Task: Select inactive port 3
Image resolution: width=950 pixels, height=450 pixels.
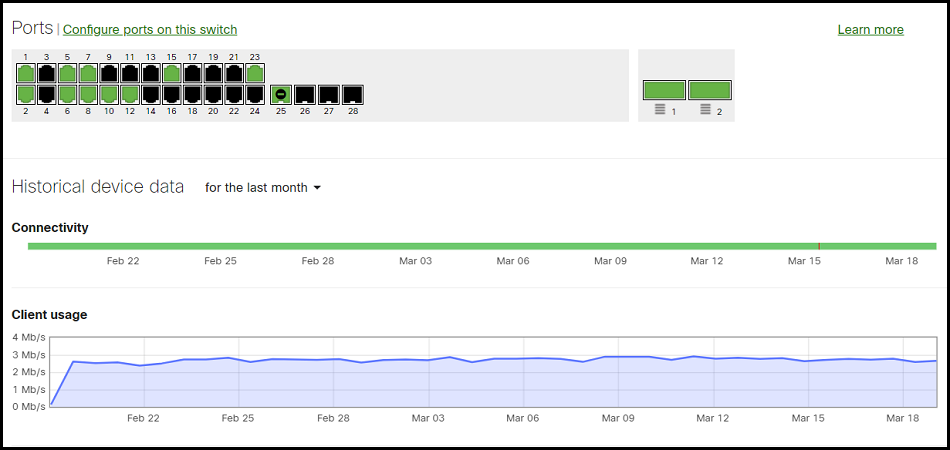Action: (x=46, y=73)
